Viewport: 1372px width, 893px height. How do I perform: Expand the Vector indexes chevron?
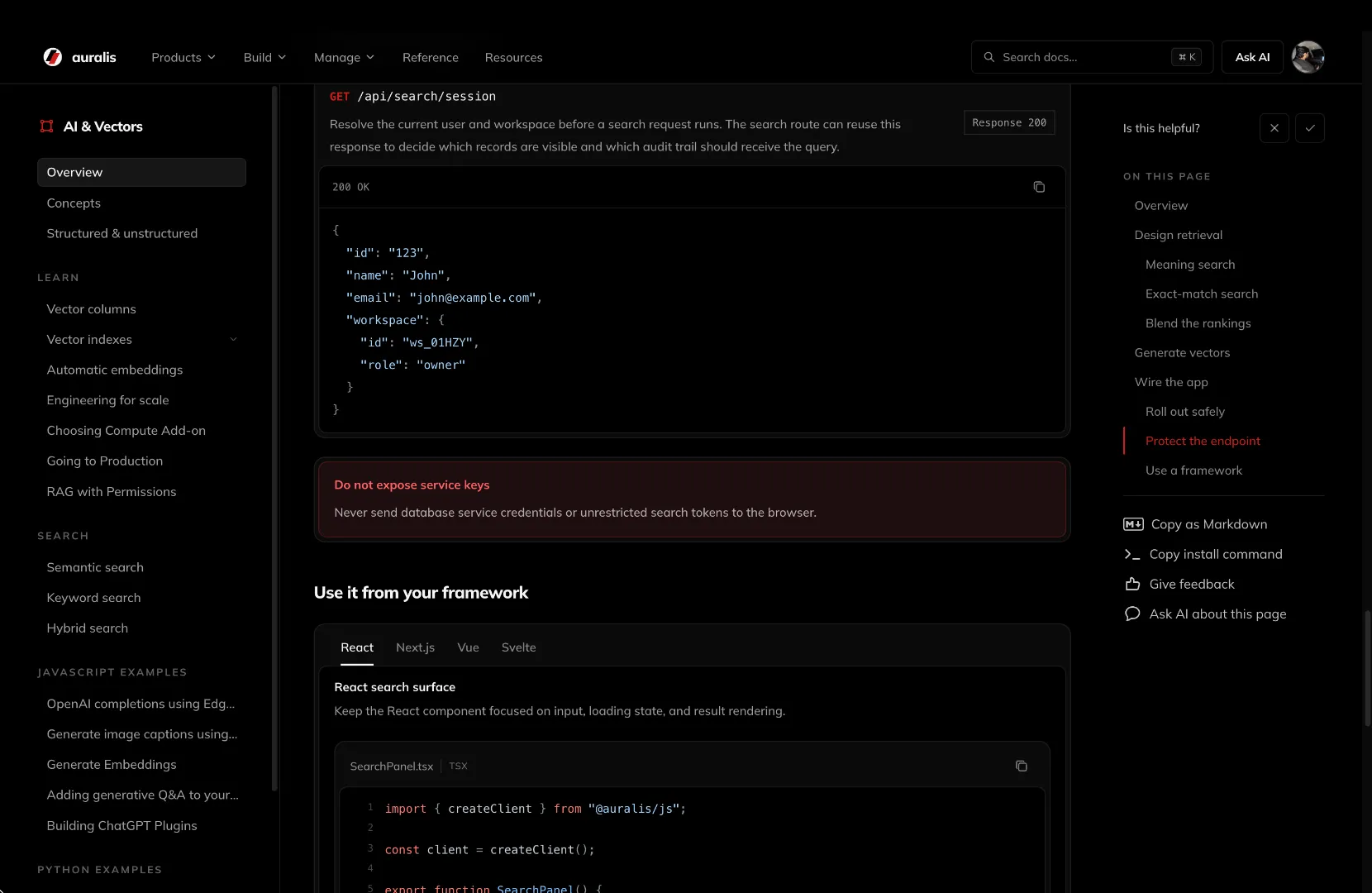tap(233, 339)
